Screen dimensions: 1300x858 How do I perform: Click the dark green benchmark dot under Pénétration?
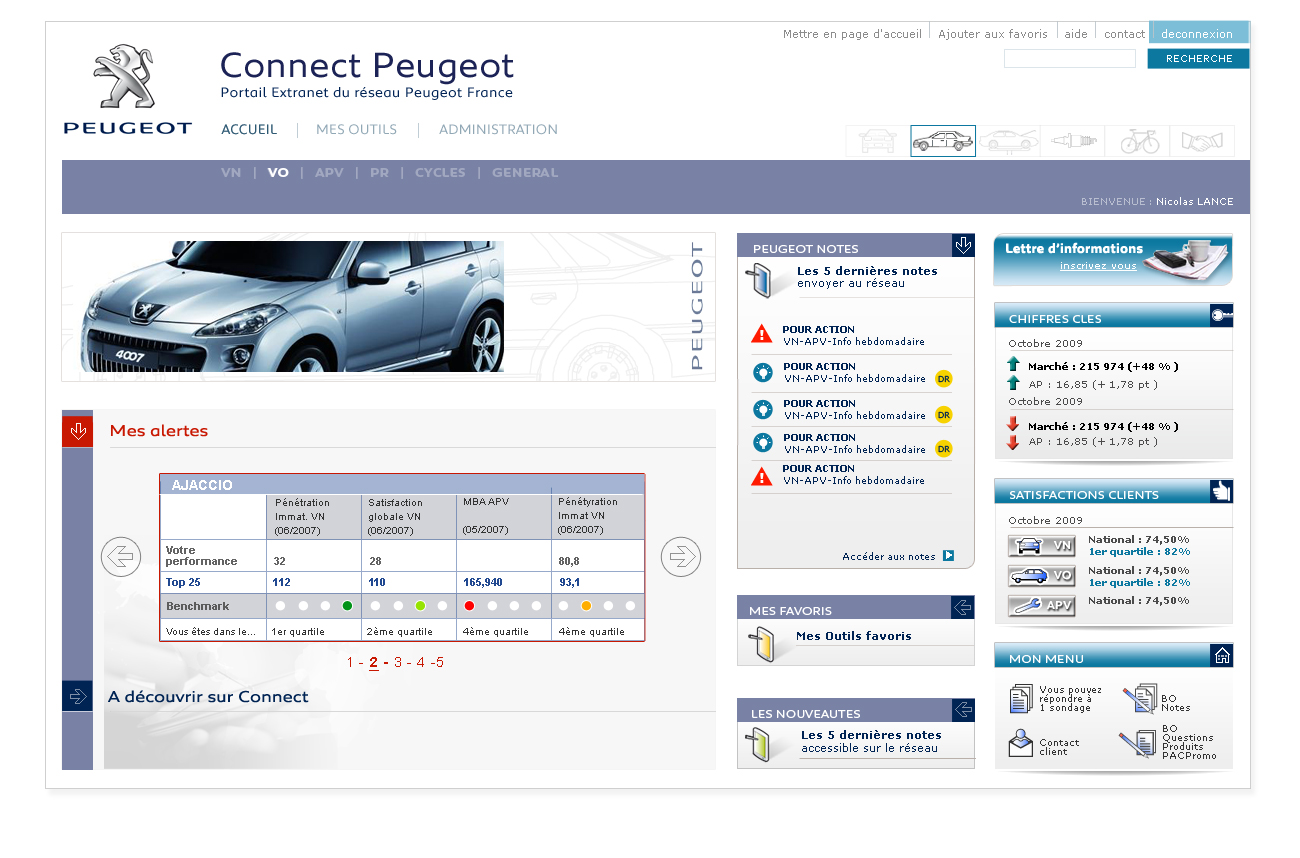pos(347,606)
